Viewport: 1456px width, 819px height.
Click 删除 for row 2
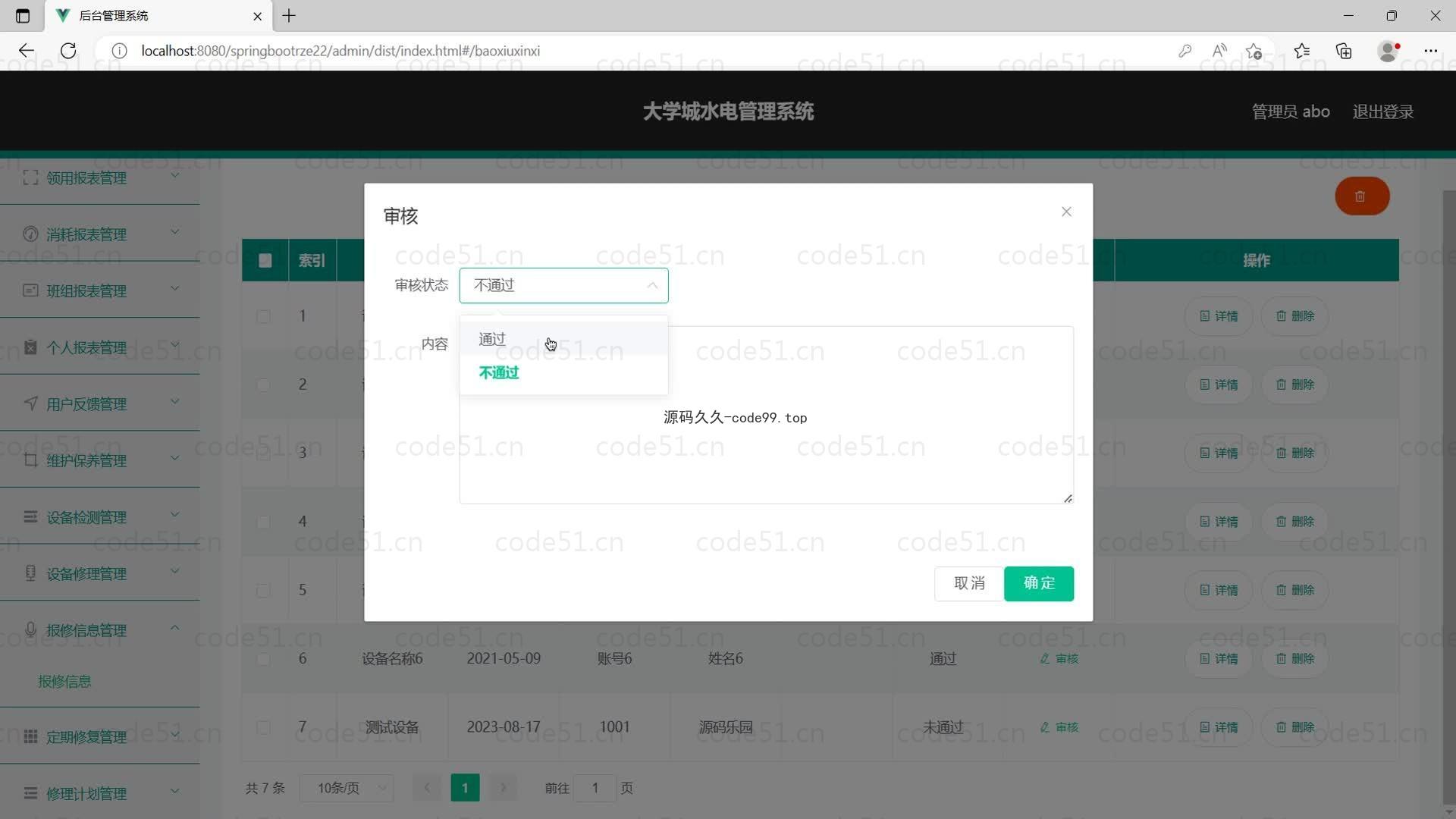pos(1294,384)
